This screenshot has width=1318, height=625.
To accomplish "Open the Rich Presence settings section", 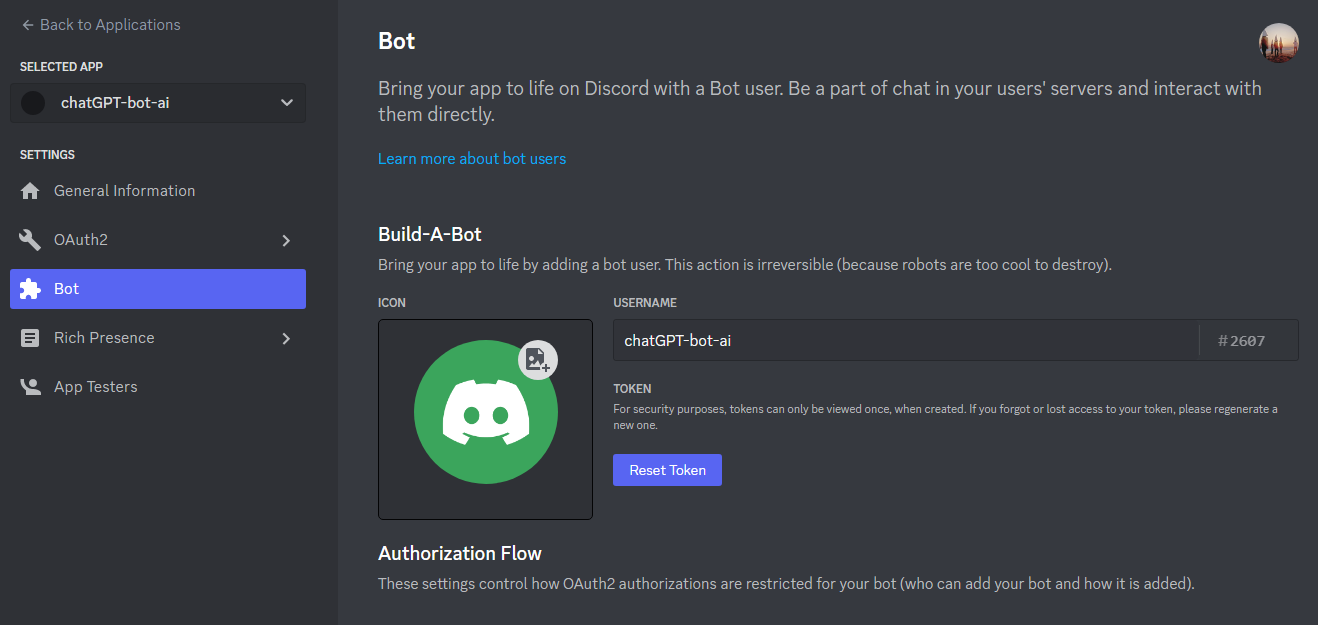I will pos(158,338).
